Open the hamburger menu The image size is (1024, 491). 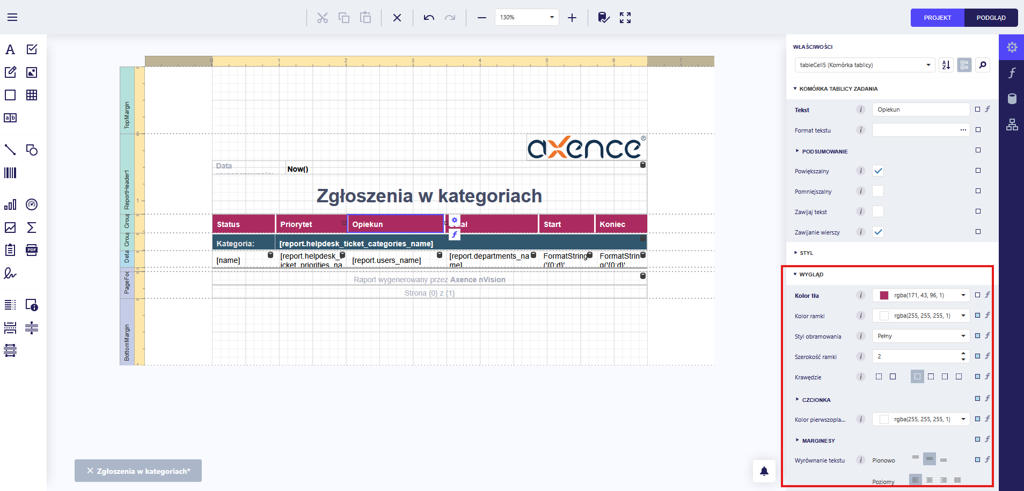coord(12,17)
